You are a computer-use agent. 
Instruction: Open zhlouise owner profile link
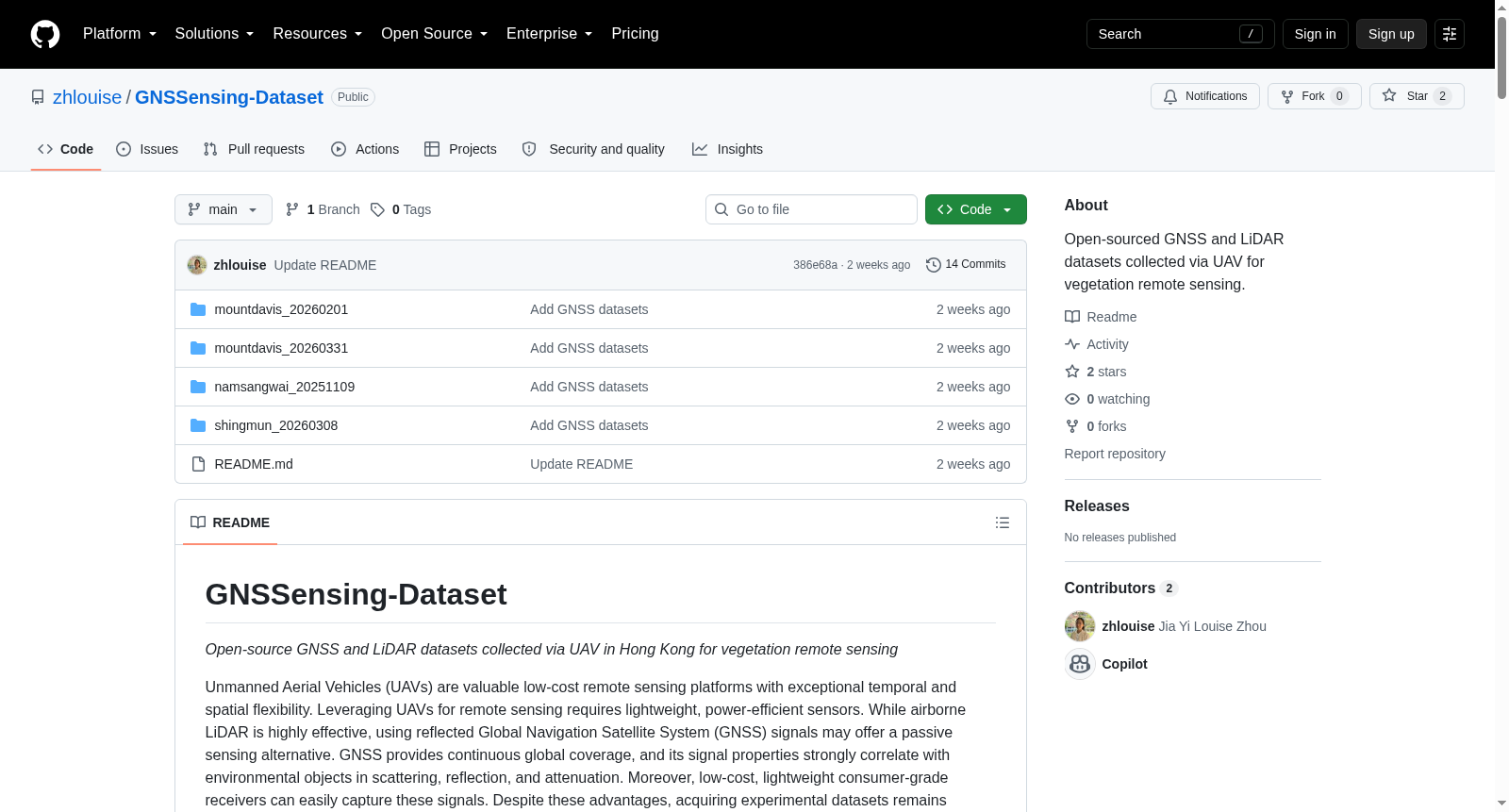click(87, 97)
